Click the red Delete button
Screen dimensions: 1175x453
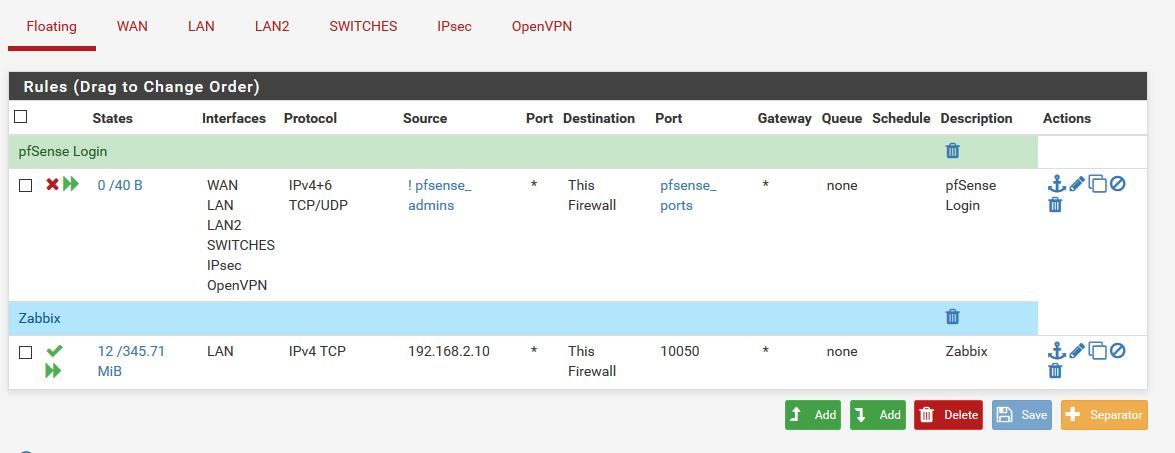point(948,415)
